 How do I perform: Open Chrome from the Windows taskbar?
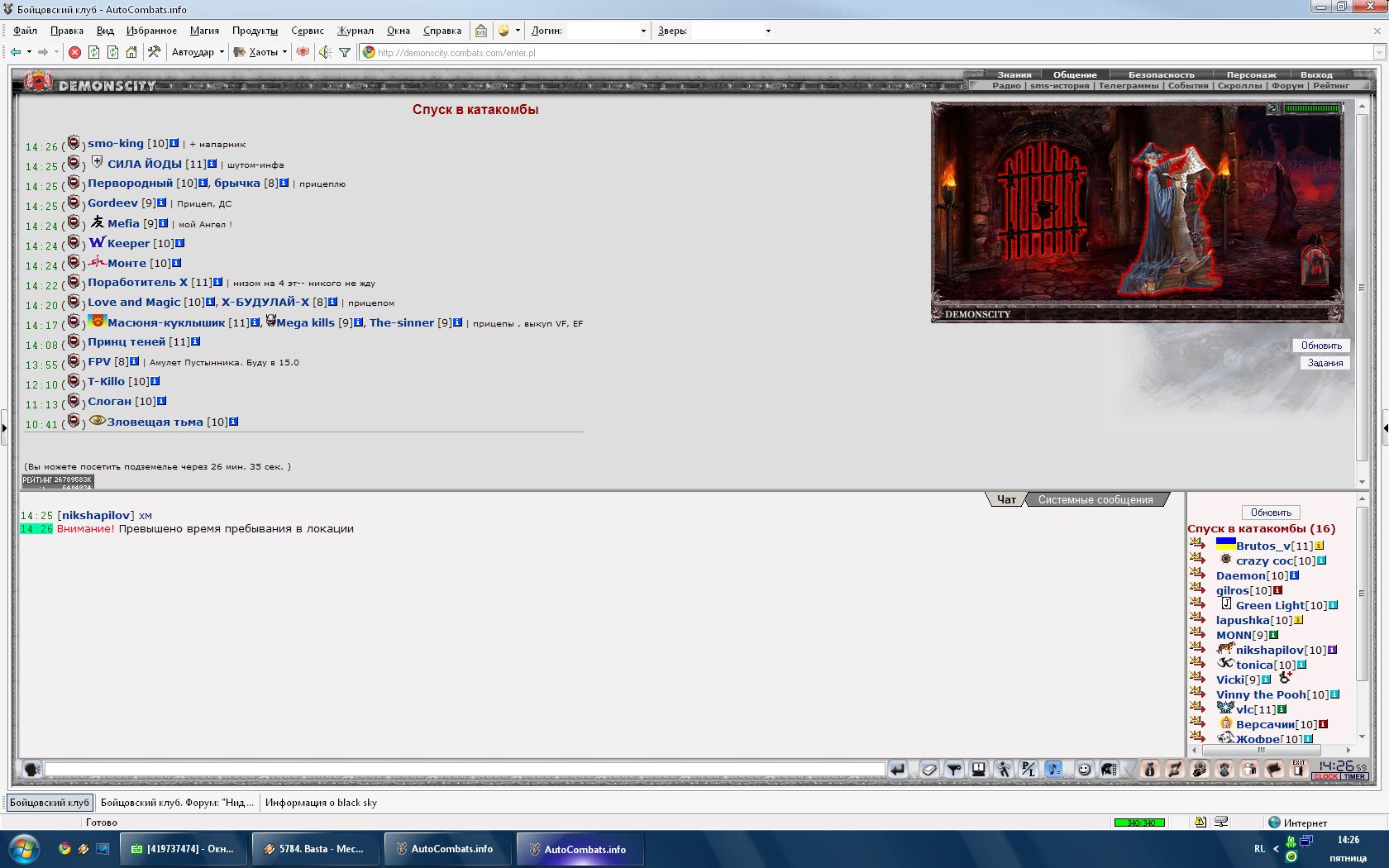coord(64,849)
